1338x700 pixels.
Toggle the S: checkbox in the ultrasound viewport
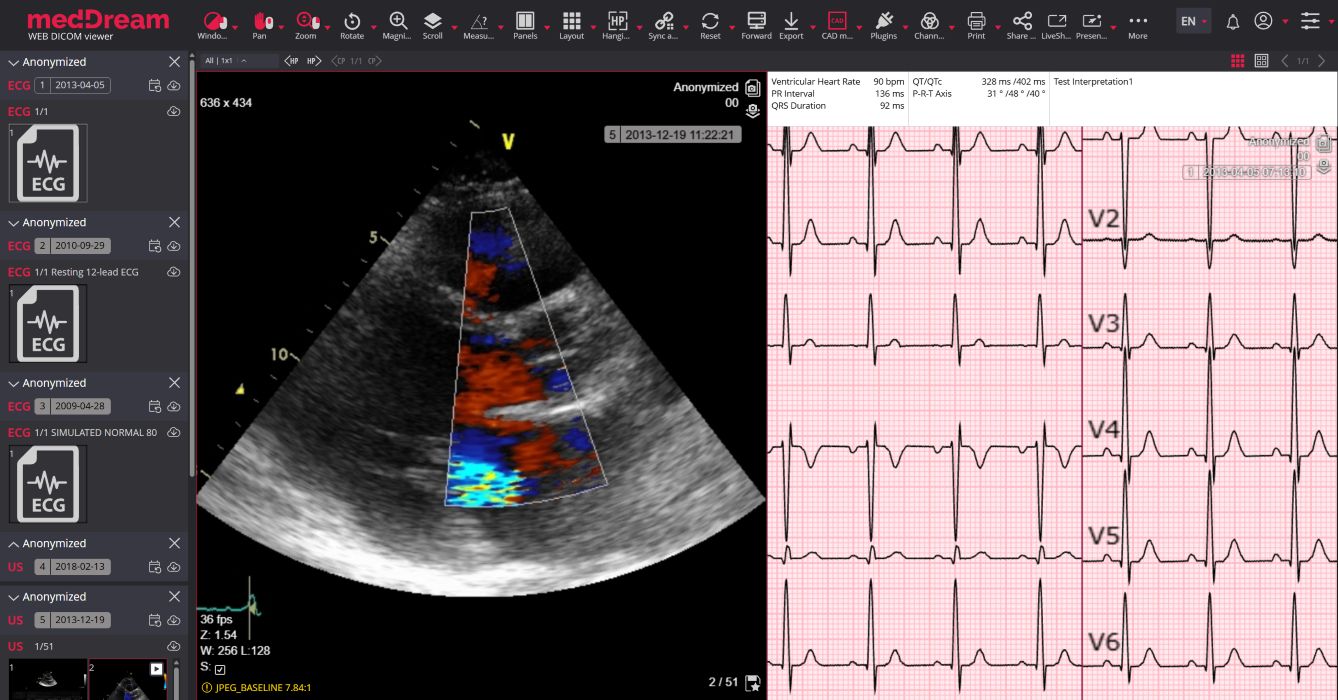(x=221, y=669)
